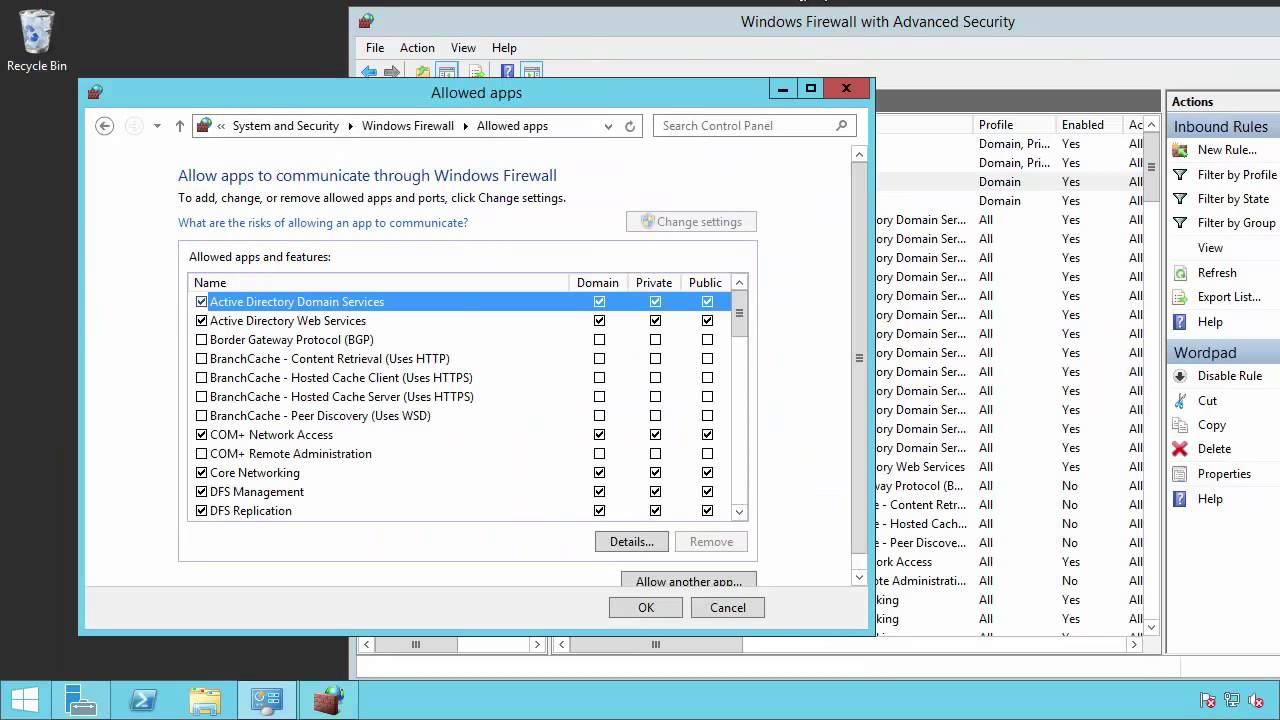This screenshot has width=1280, height=720.
Task: Toggle Domain checkbox for COM+ Network Access
Action: click(599, 435)
